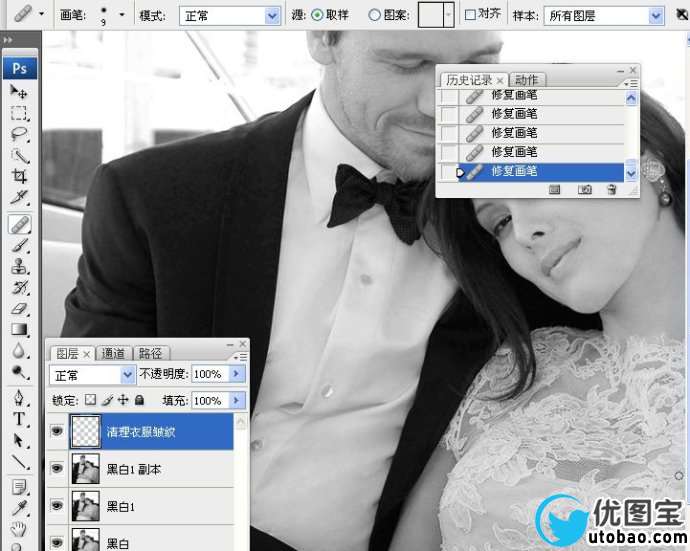Click the 不透明度 opacity value field
This screenshot has width=690, height=551.
pyautogui.click(x=210, y=374)
